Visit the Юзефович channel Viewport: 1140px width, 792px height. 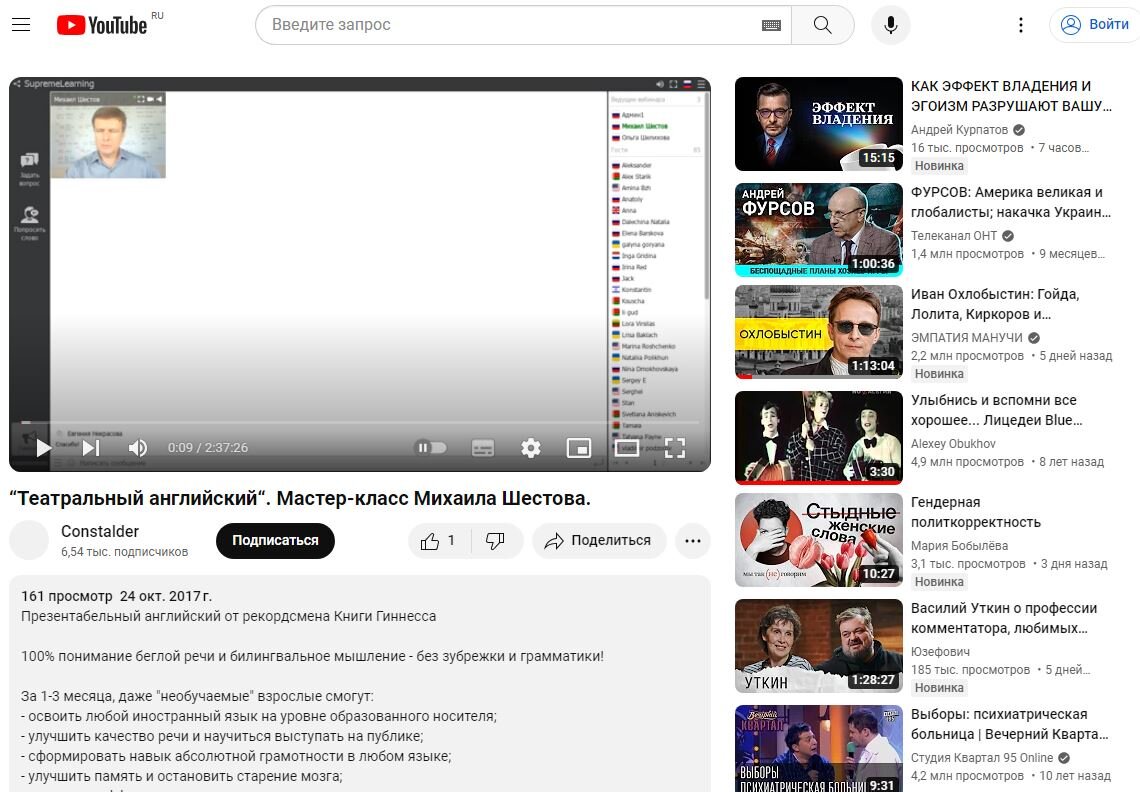click(x=940, y=652)
